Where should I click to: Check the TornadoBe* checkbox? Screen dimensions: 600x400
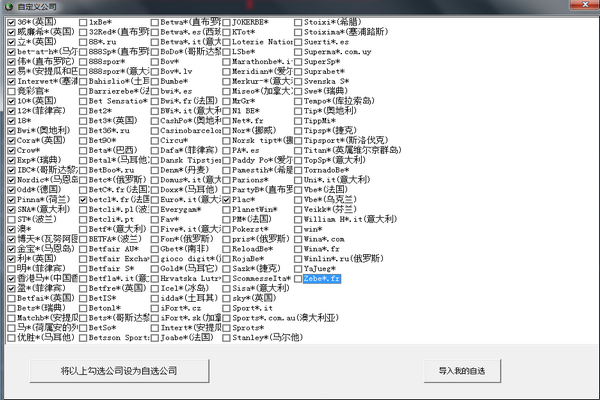point(298,170)
